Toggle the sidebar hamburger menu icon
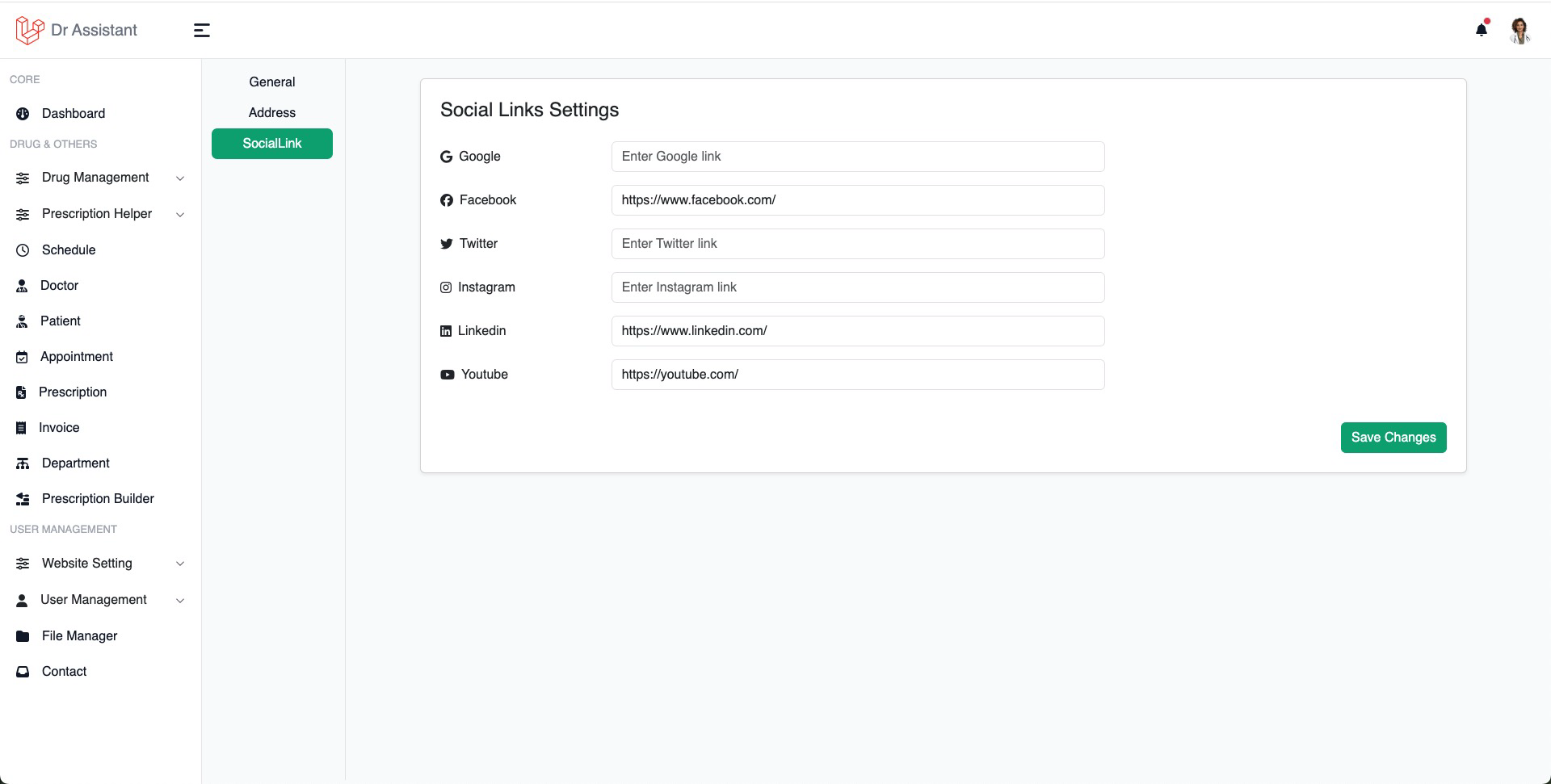 pos(202,31)
